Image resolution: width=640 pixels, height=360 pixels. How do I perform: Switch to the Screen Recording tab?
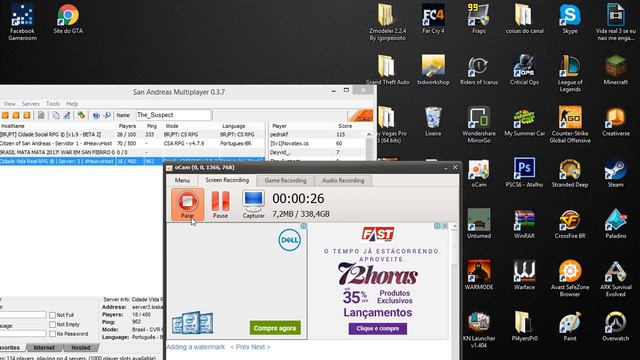(227, 180)
